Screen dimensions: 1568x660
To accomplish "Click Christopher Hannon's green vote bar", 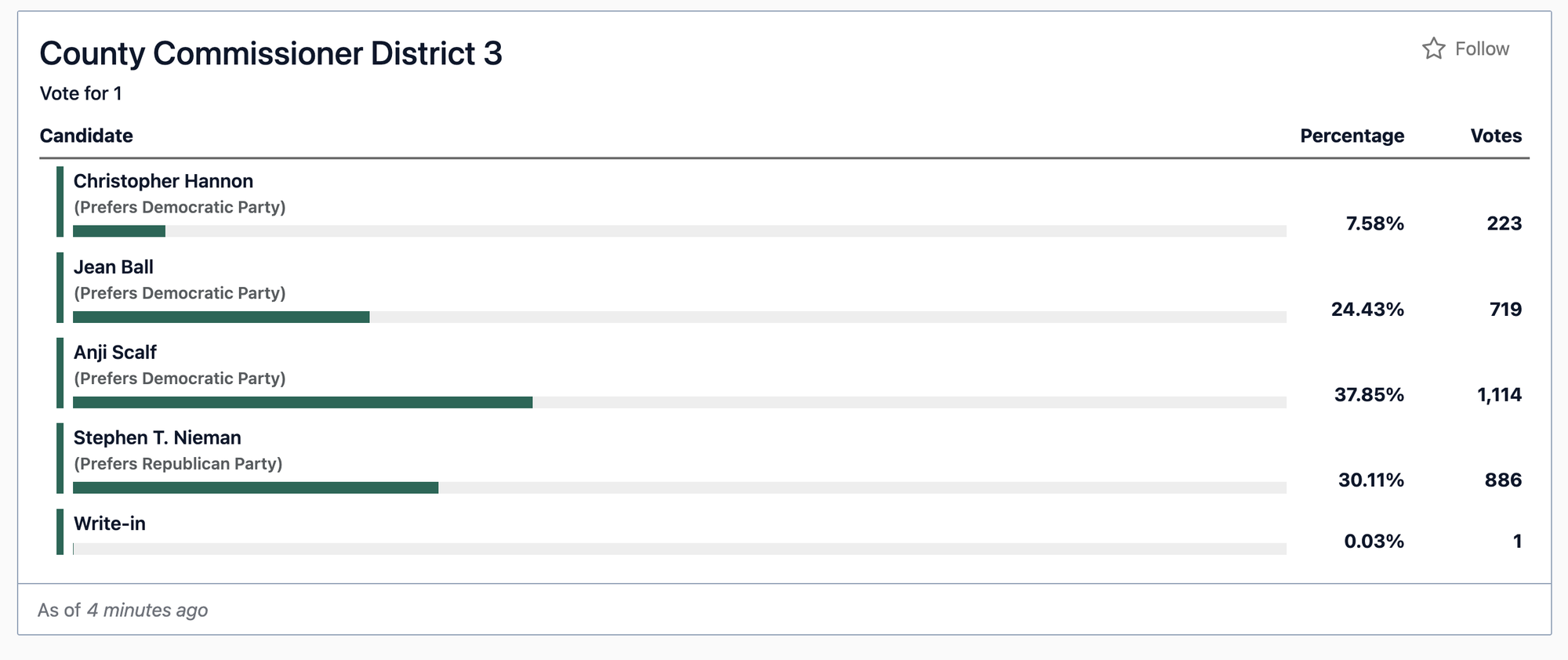I will pos(119,231).
